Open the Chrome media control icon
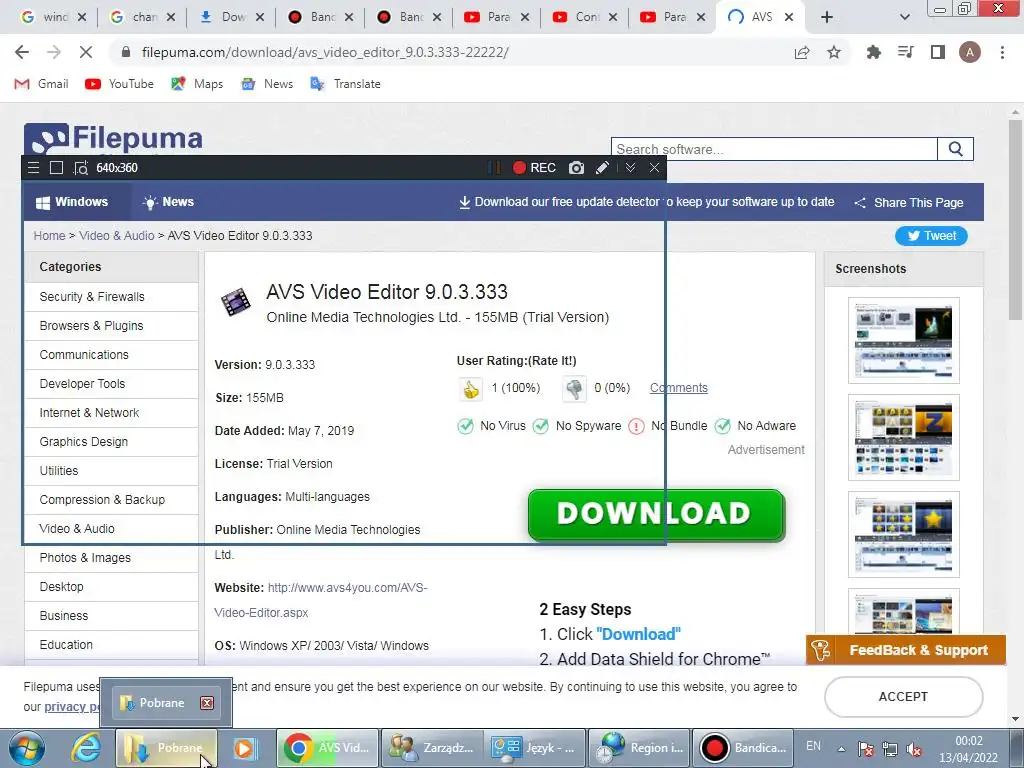Screen dimensions: 1024x768 906,52
